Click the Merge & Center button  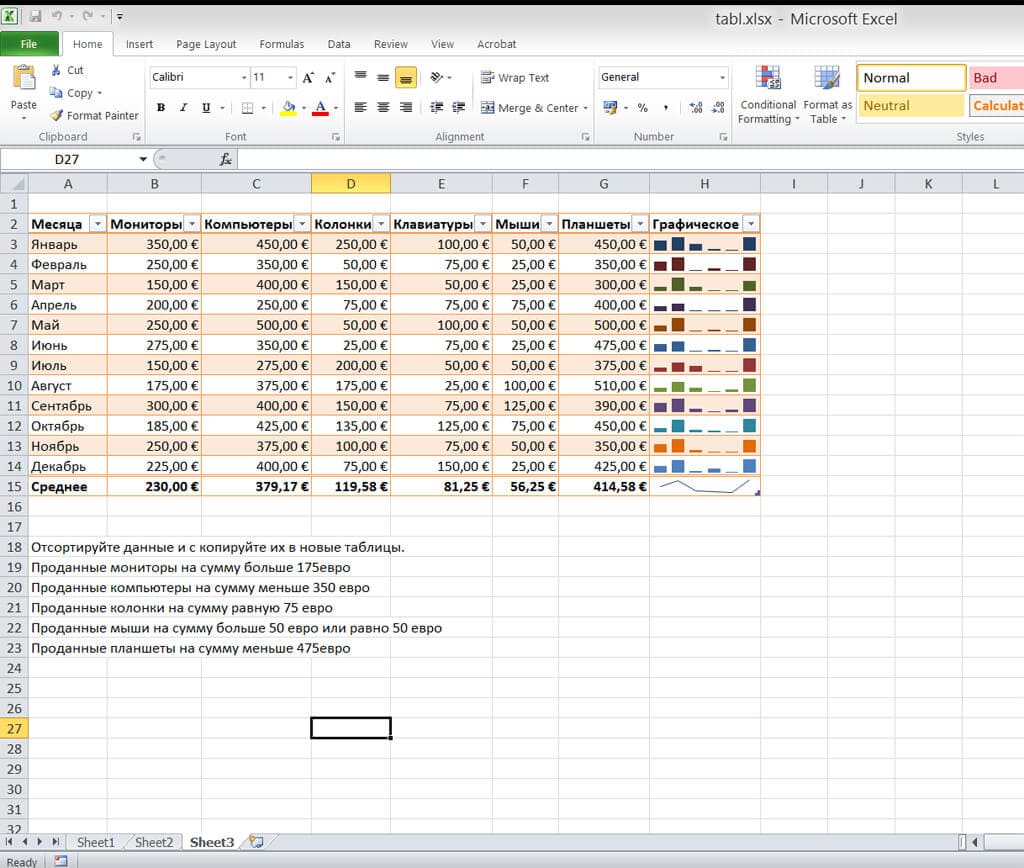tap(531, 108)
